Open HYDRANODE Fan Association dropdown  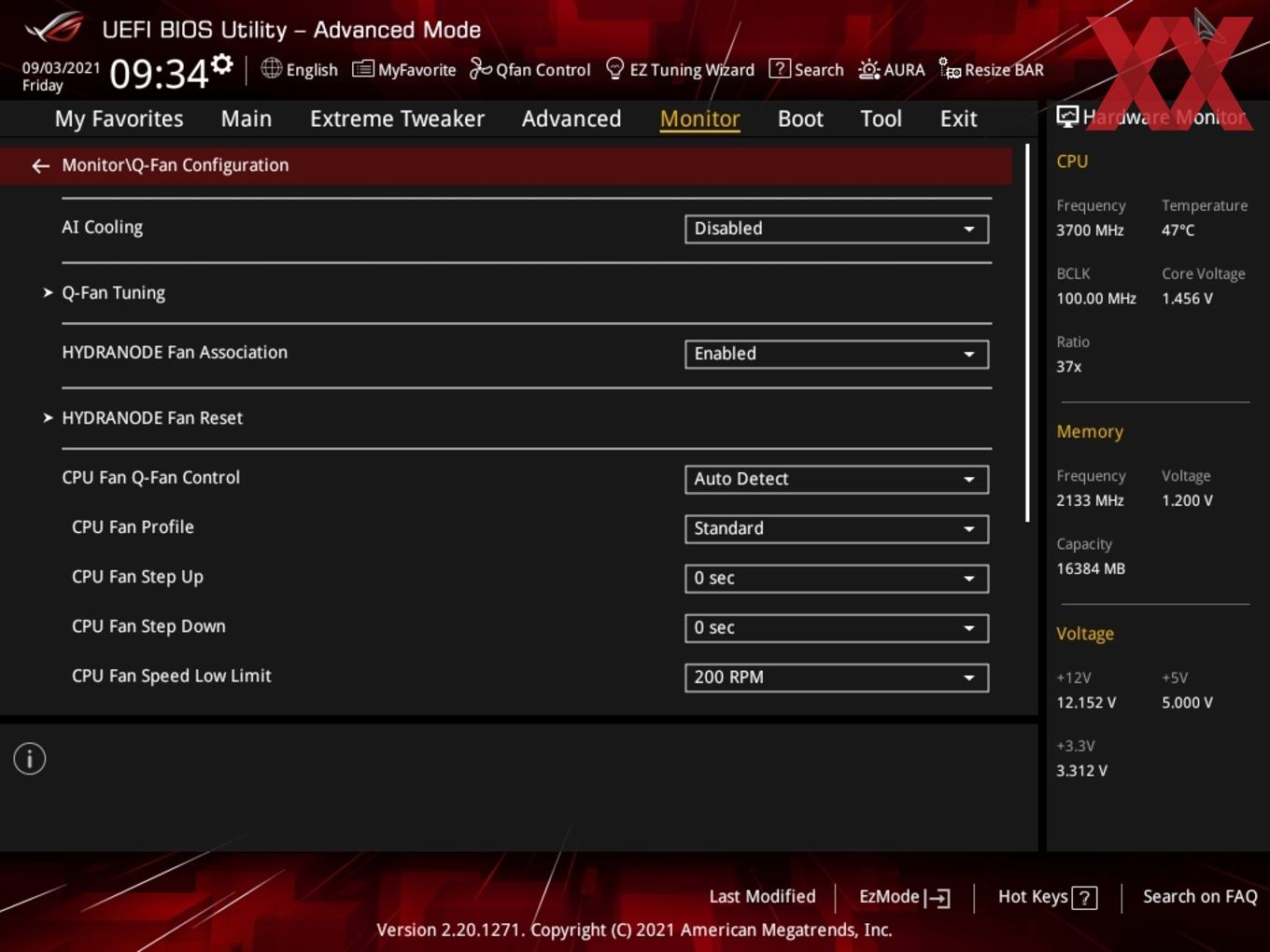[837, 354]
